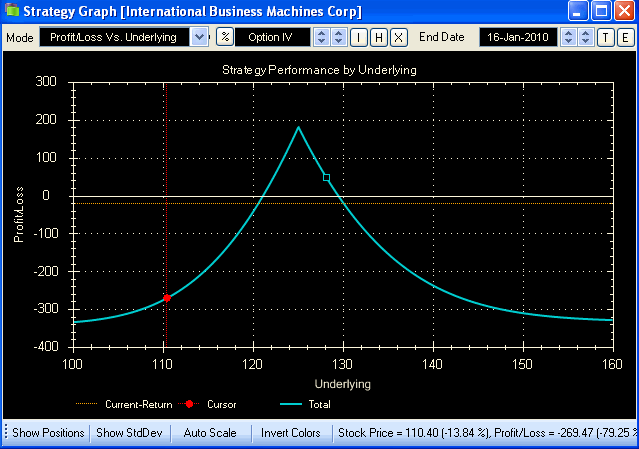
Task: Click the Profit/Loss axis label
Action: pyautogui.click(x=19, y=215)
